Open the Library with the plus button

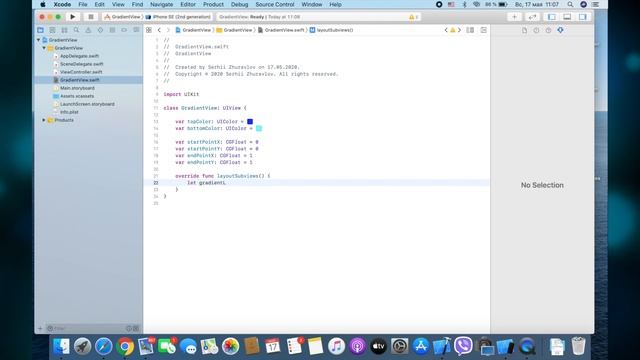coord(514,17)
